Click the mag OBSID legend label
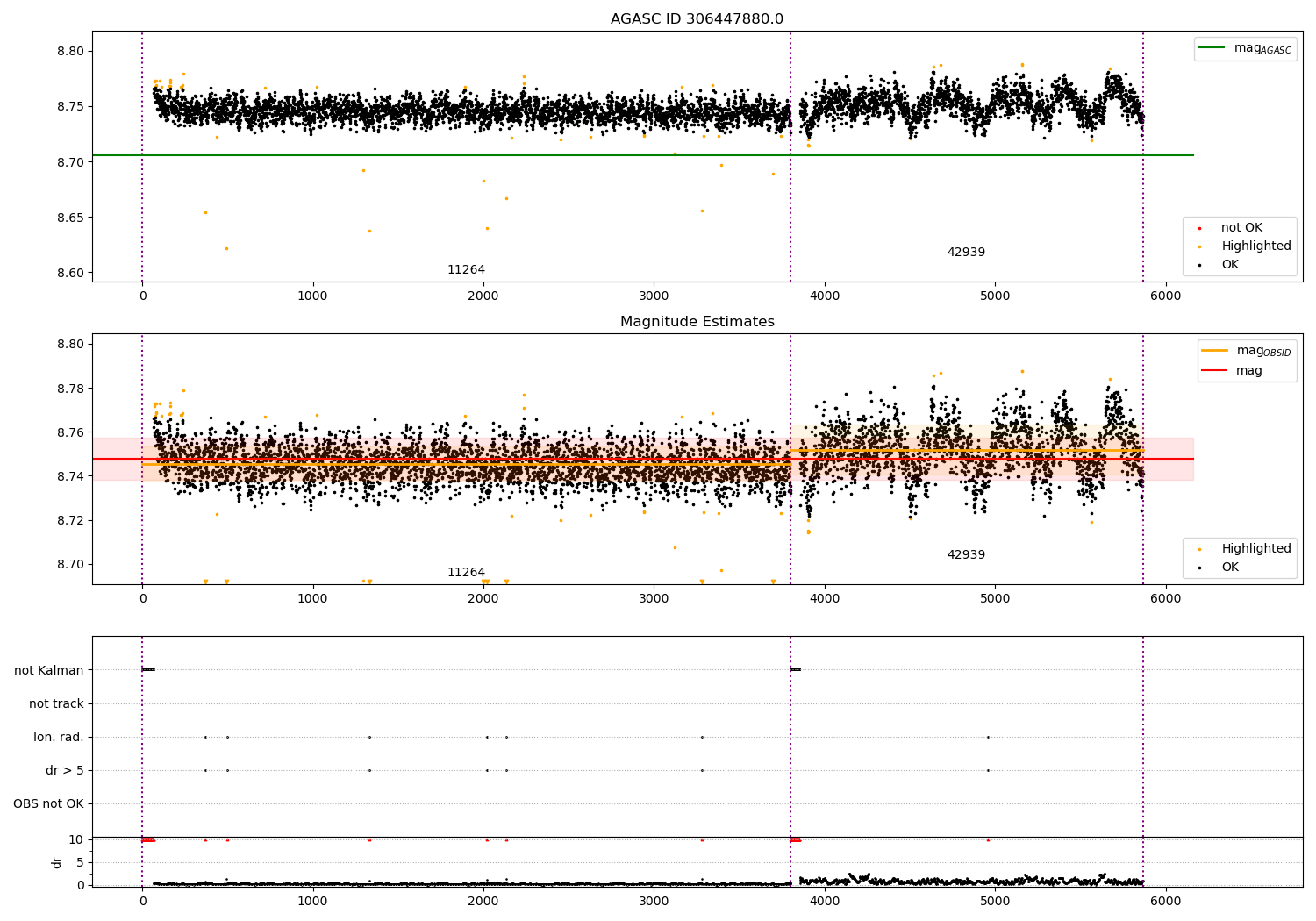Image resolution: width=1316 pixels, height=921 pixels. (1264, 351)
